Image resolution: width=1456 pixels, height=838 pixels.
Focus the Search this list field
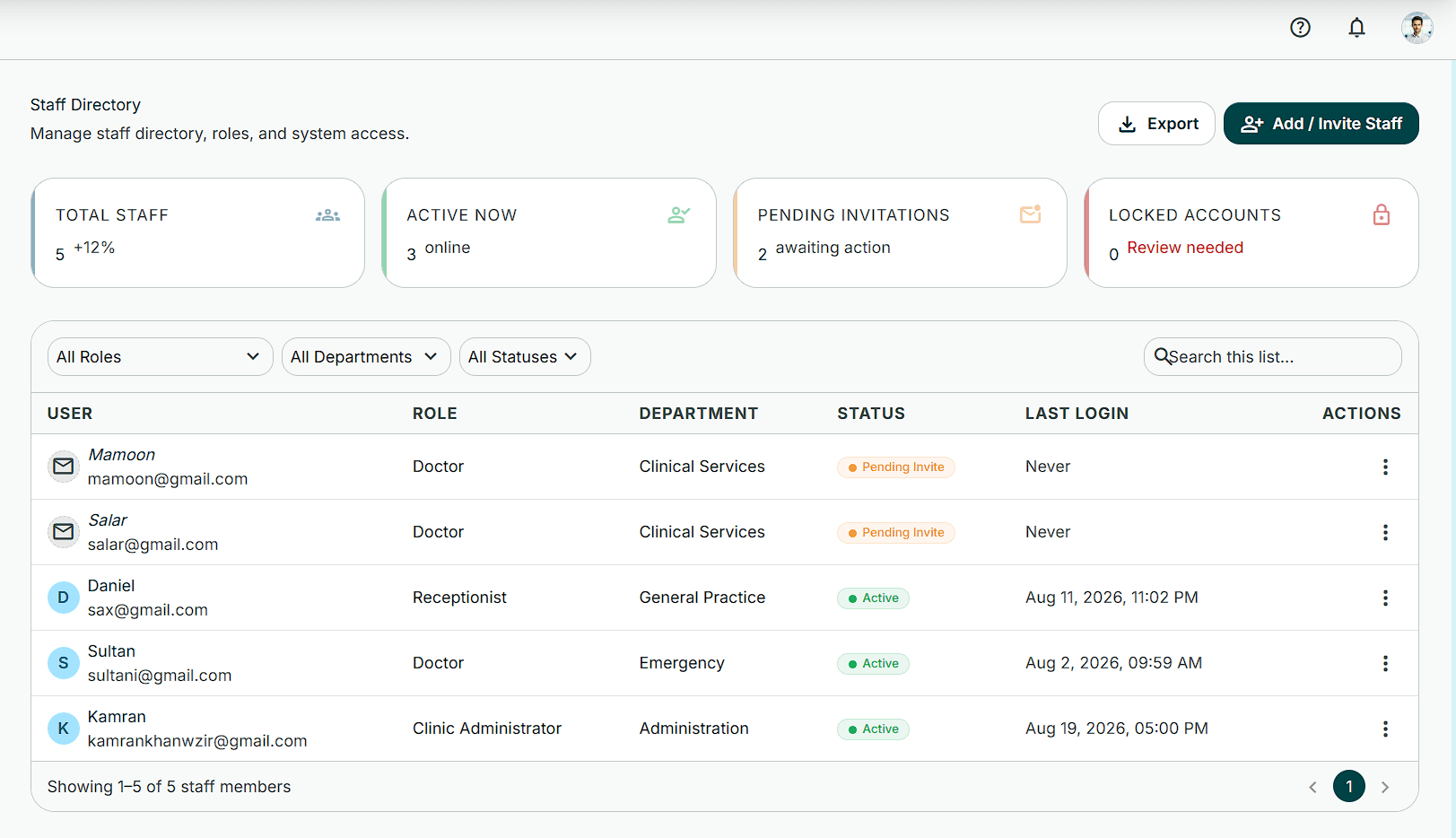(1272, 357)
